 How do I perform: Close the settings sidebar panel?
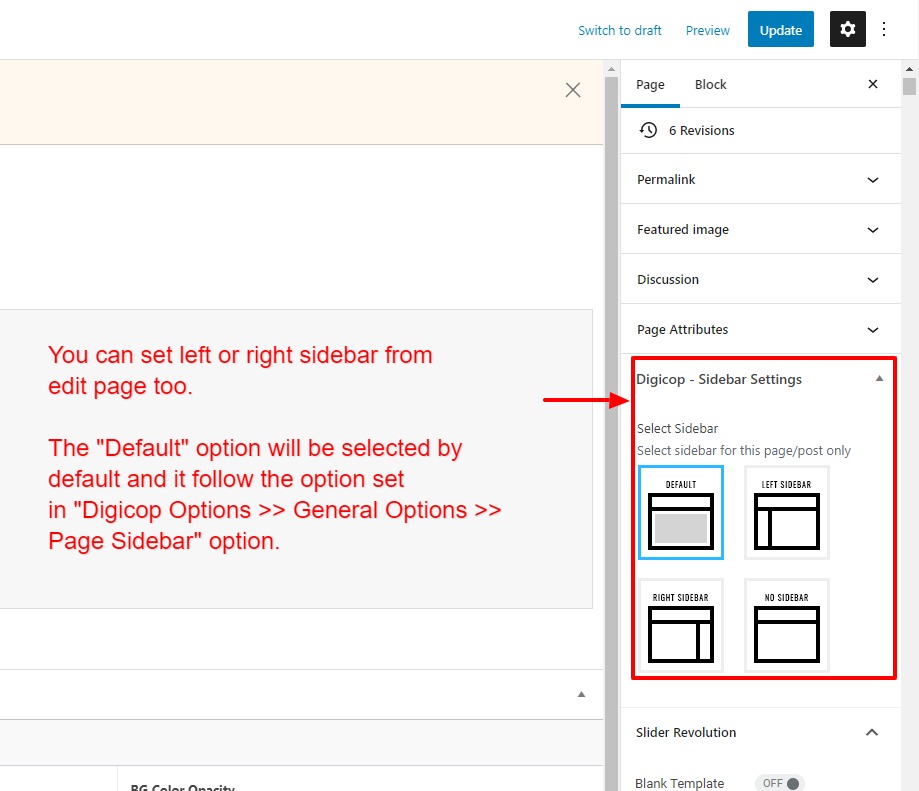point(873,84)
